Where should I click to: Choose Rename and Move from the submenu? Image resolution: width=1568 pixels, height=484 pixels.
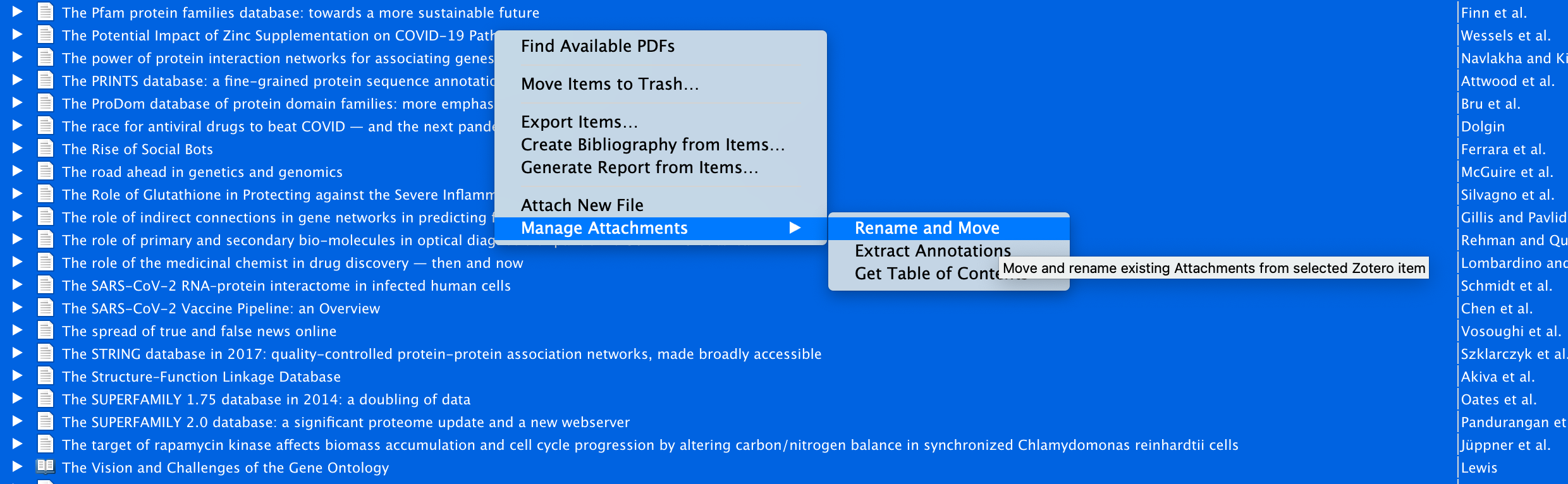926,228
